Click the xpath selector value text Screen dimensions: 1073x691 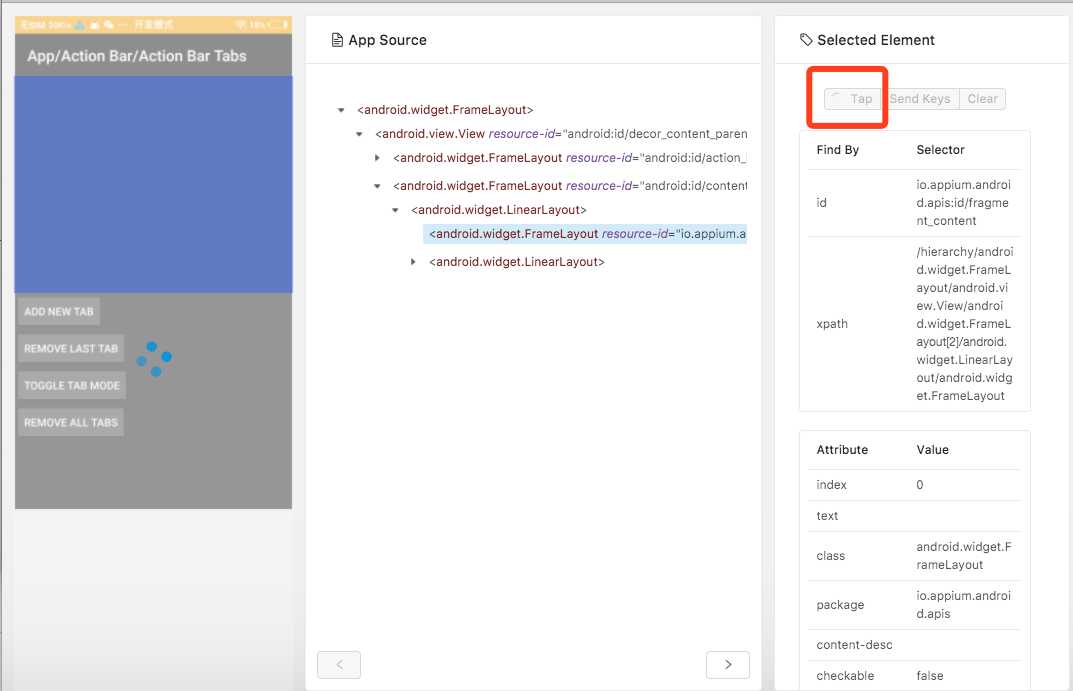pyautogui.click(x=965, y=324)
